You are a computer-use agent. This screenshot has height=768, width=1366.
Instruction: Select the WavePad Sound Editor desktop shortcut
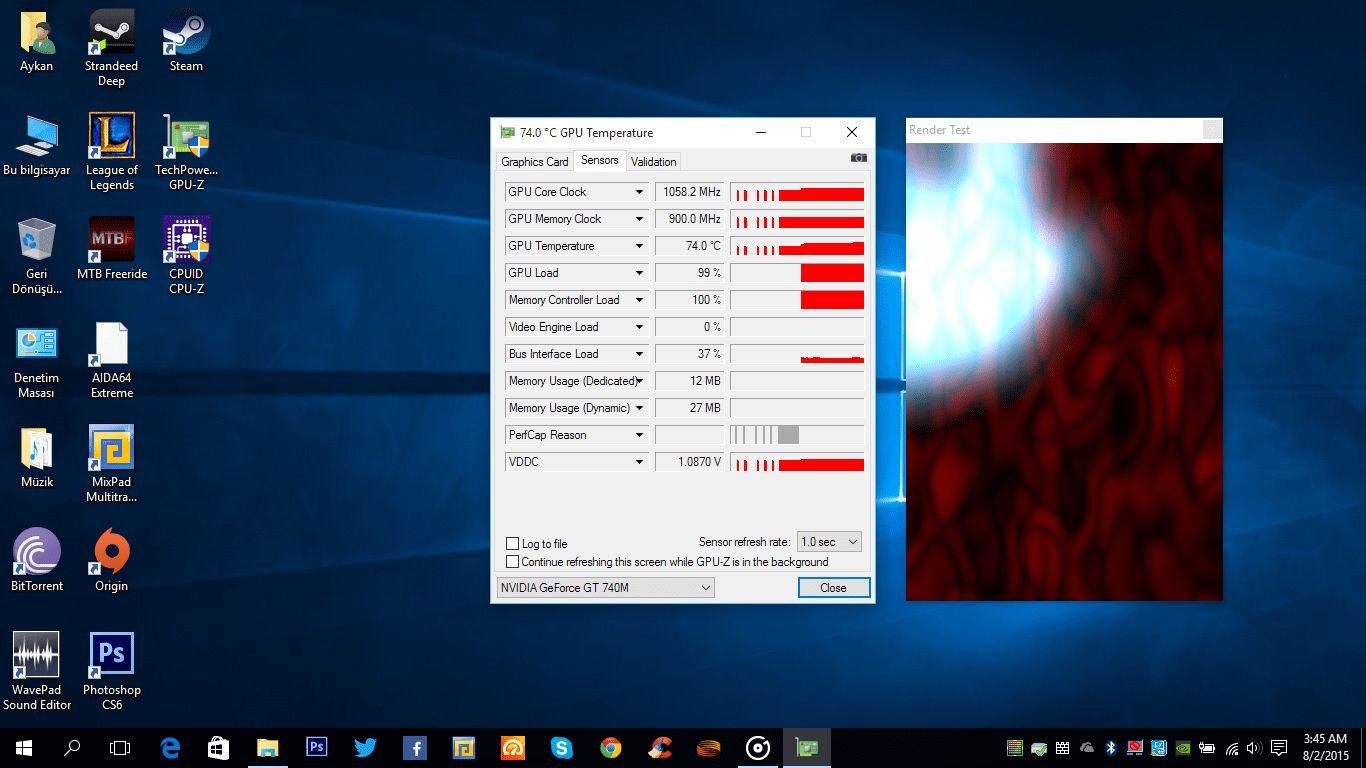click(37, 672)
